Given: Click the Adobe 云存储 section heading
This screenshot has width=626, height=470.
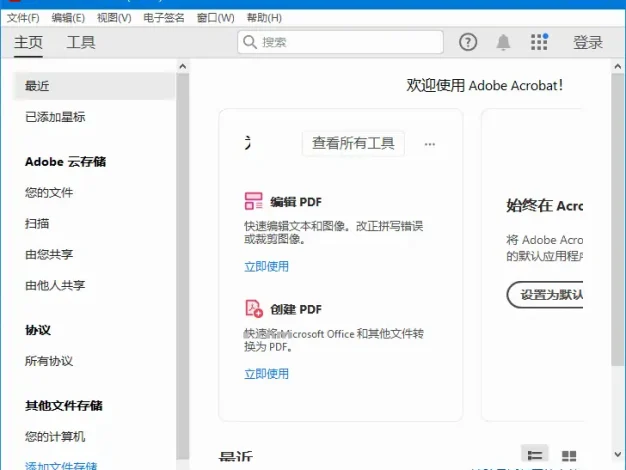Looking at the screenshot, I should pos(65,162).
